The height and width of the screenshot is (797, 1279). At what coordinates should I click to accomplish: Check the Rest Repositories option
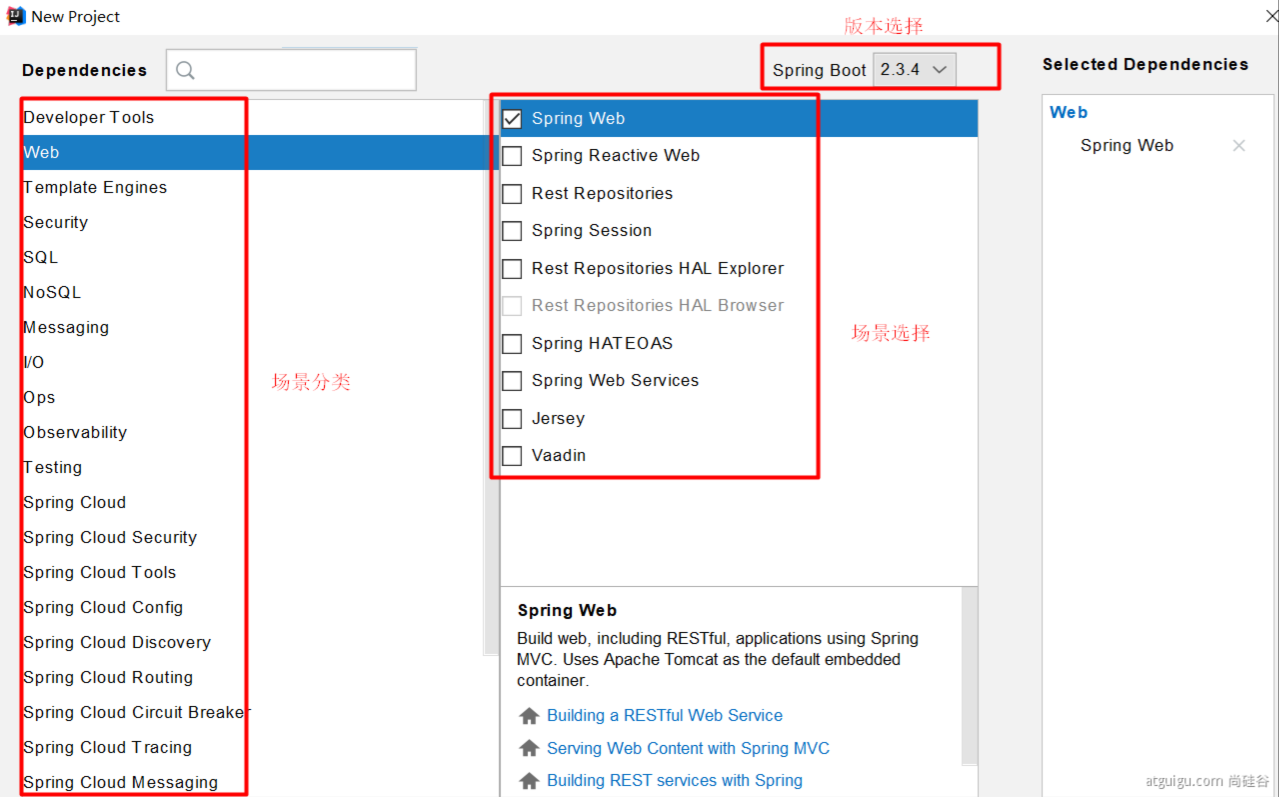[512, 194]
